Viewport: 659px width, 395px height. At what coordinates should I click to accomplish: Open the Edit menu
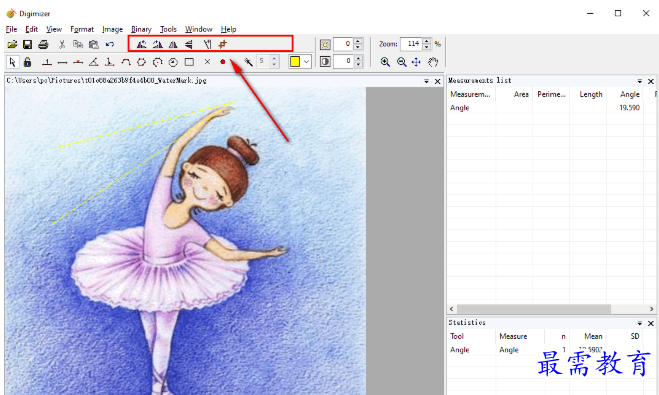point(32,29)
